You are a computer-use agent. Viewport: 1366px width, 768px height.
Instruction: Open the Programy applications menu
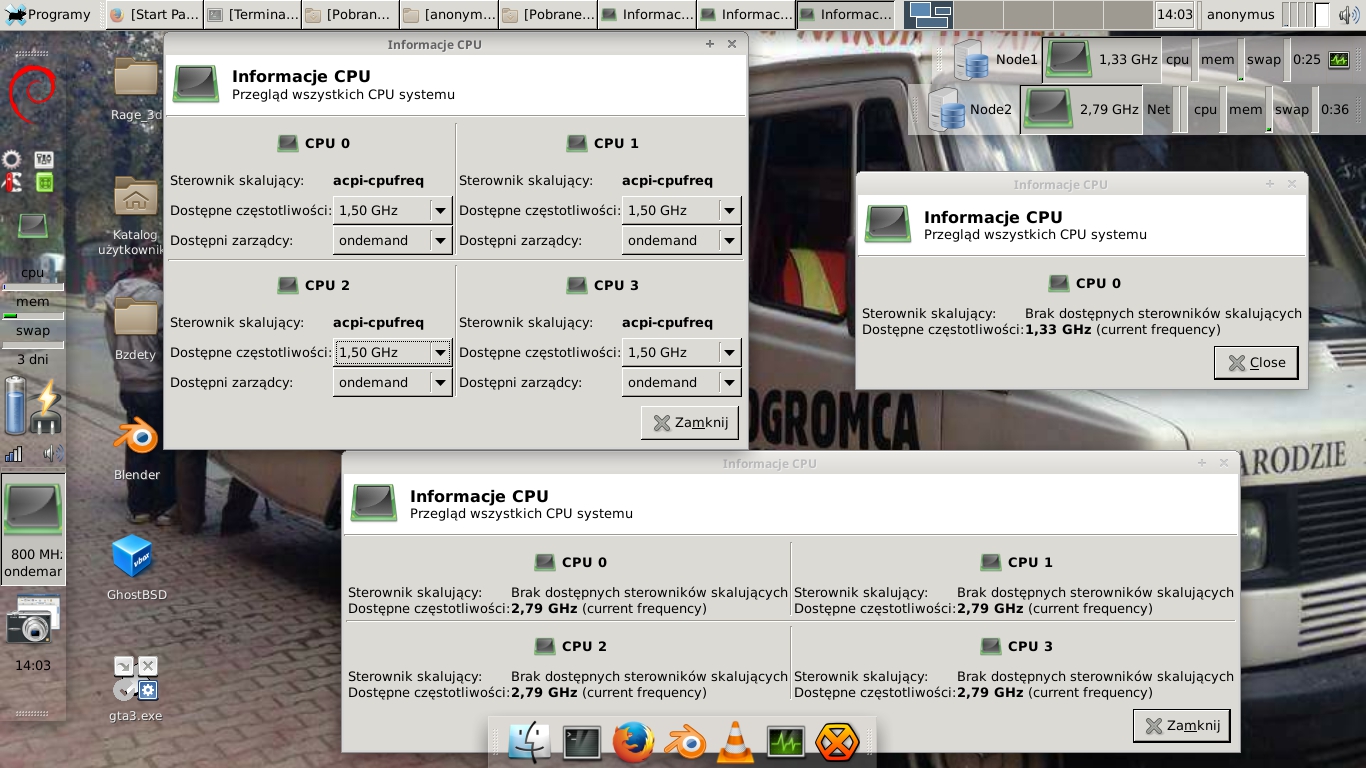[x=48, y=14]
